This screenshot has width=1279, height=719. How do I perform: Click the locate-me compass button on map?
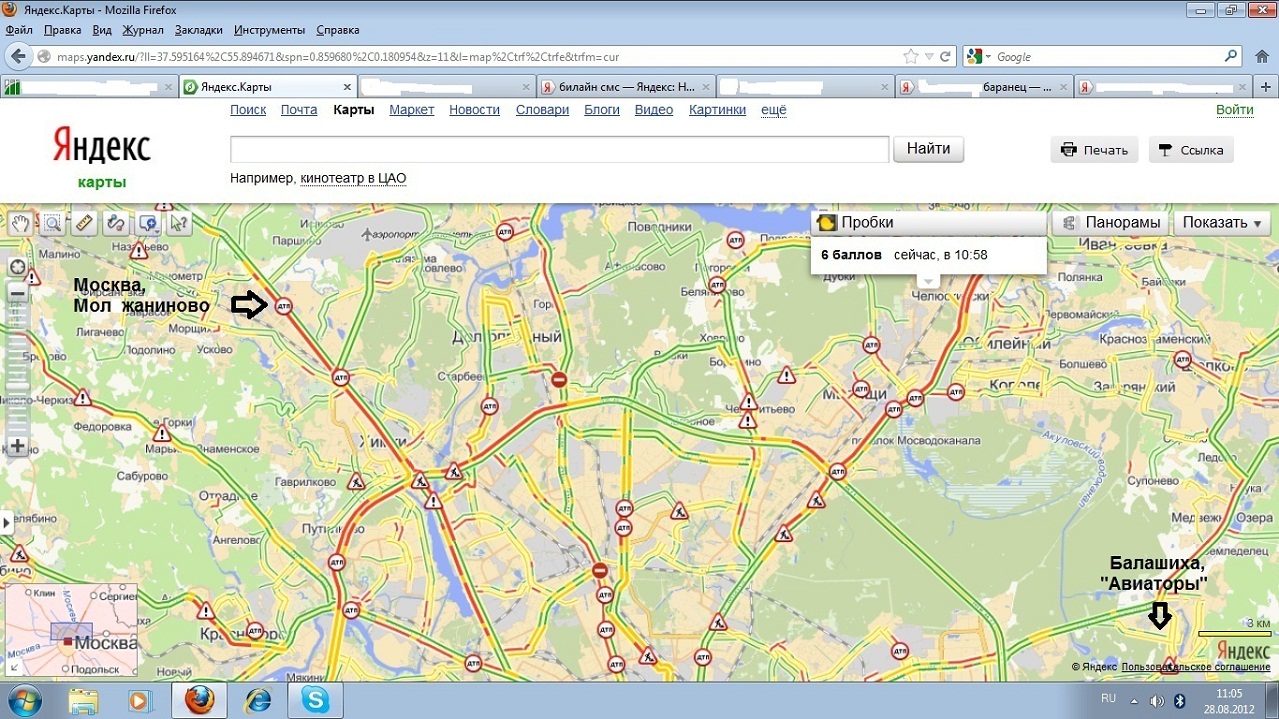coord(17,267)
